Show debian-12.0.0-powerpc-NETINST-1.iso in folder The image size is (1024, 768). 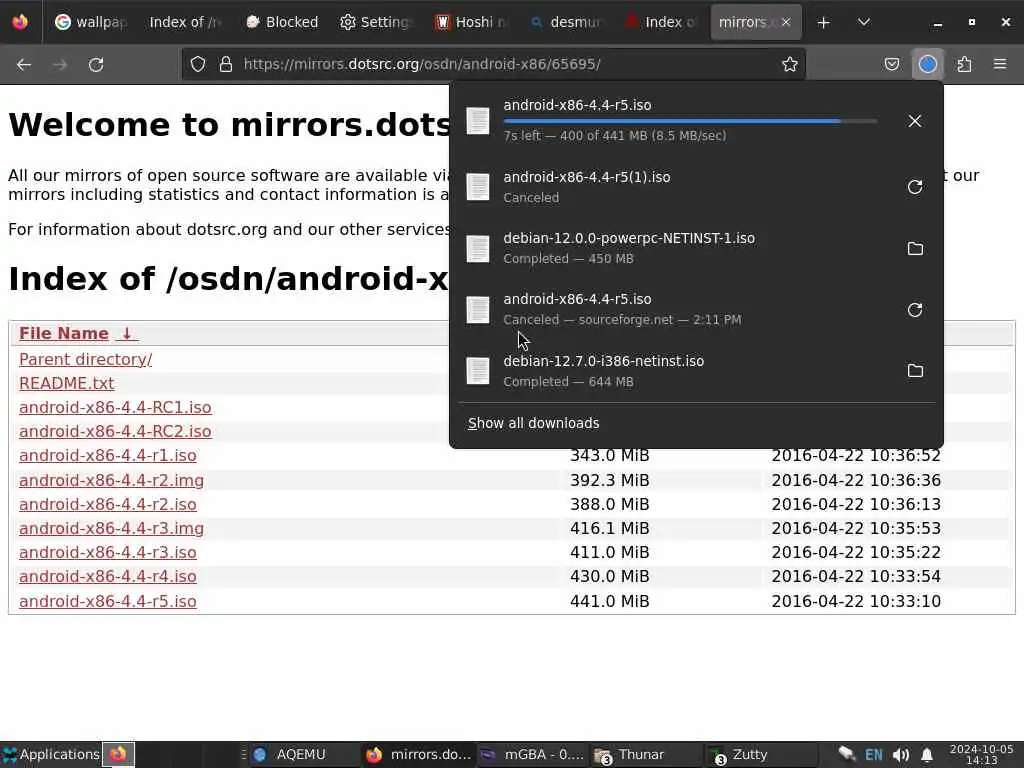(915, 248)
